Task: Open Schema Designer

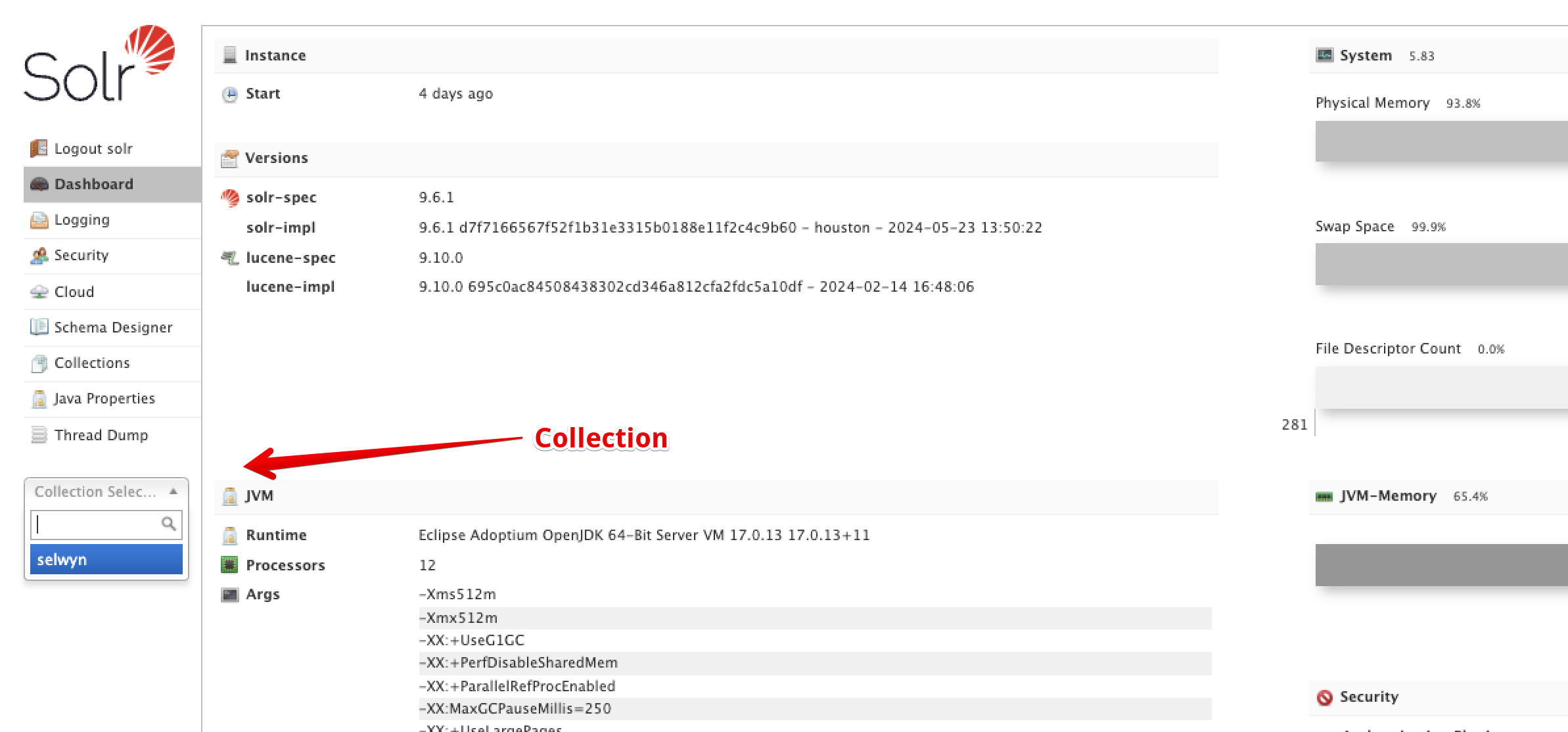Action: coord(113,327)
